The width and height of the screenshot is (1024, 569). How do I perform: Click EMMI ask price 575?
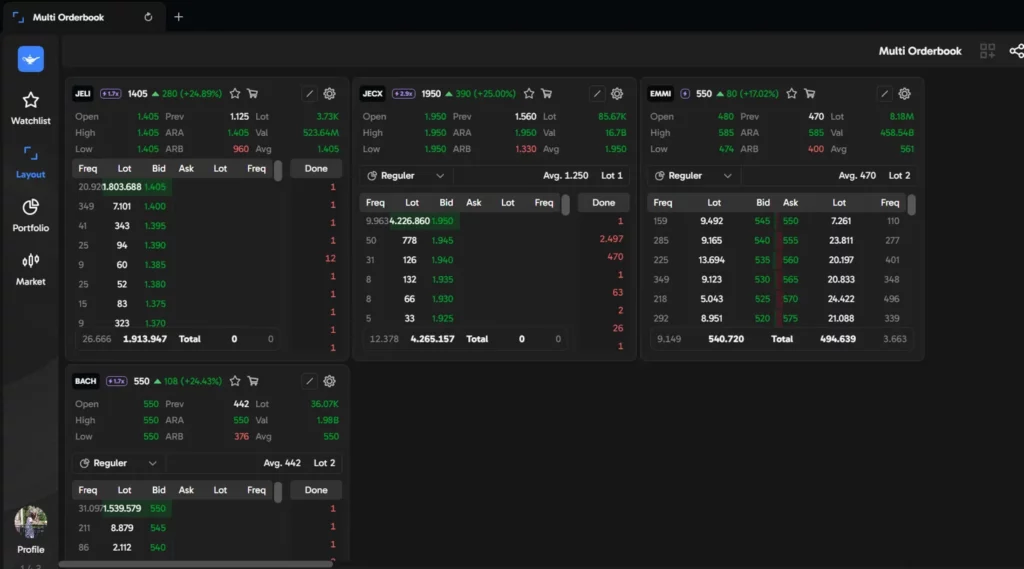[790, 319]
